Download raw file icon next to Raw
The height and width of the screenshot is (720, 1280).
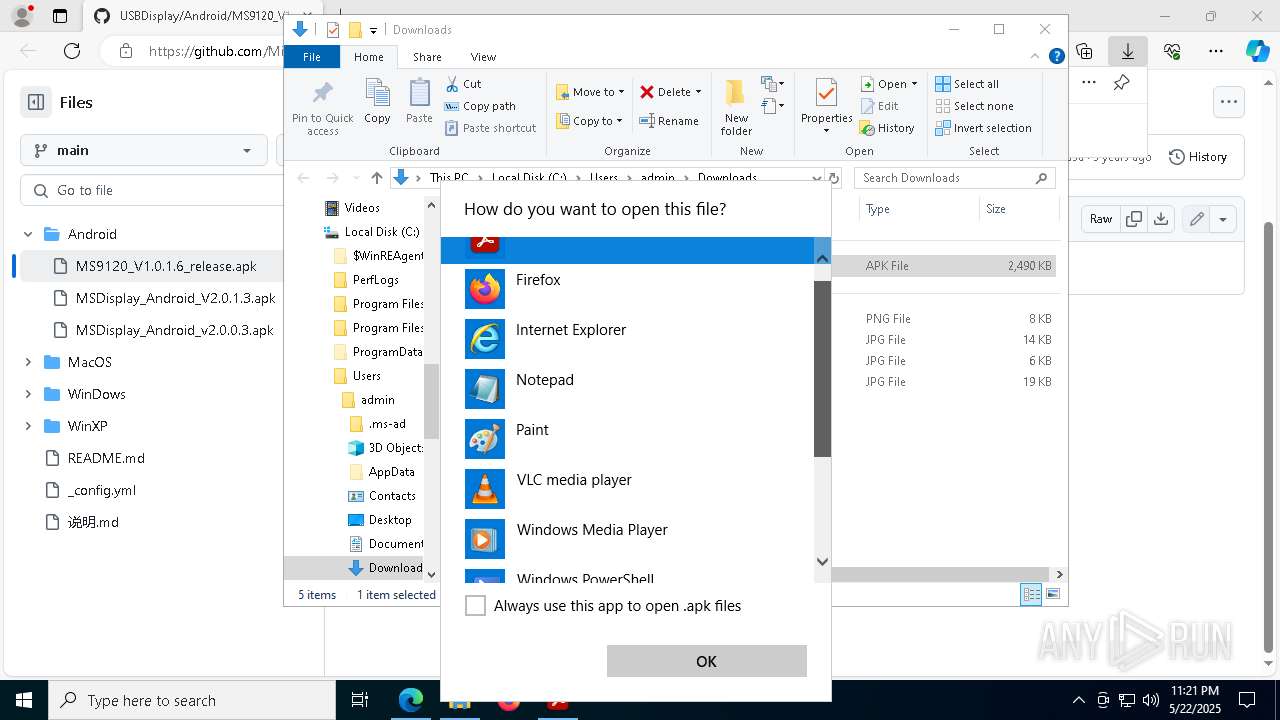1160,219
